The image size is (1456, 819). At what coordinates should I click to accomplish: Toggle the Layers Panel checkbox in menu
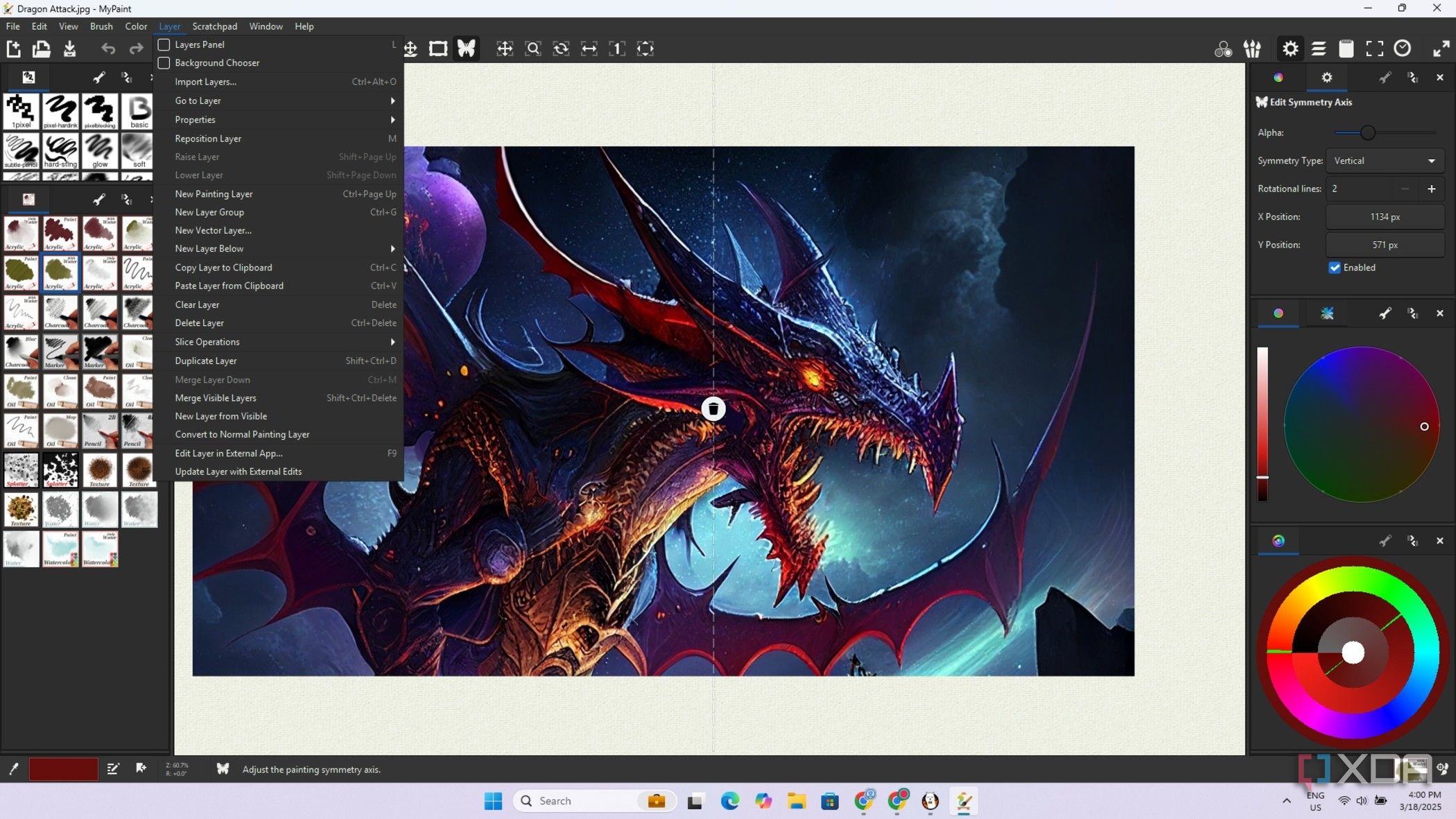pyautogui.click(x=164, y=44)
